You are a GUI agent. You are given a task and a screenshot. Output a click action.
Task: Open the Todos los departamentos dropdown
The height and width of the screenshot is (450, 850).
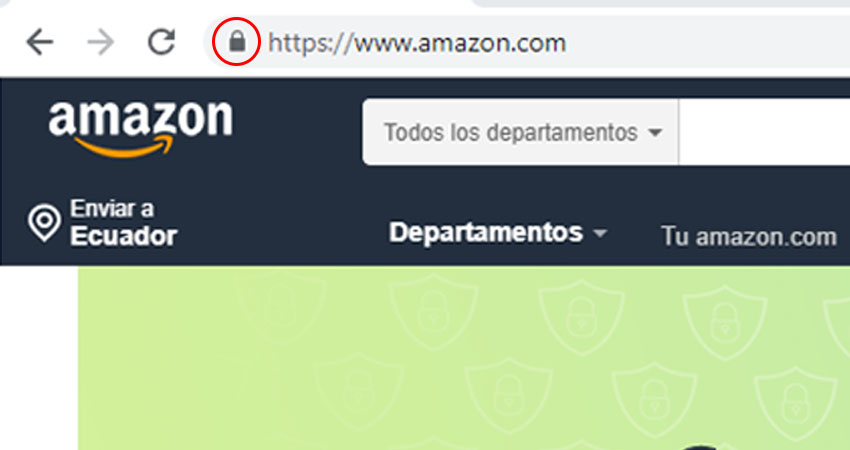click(521, 132)
